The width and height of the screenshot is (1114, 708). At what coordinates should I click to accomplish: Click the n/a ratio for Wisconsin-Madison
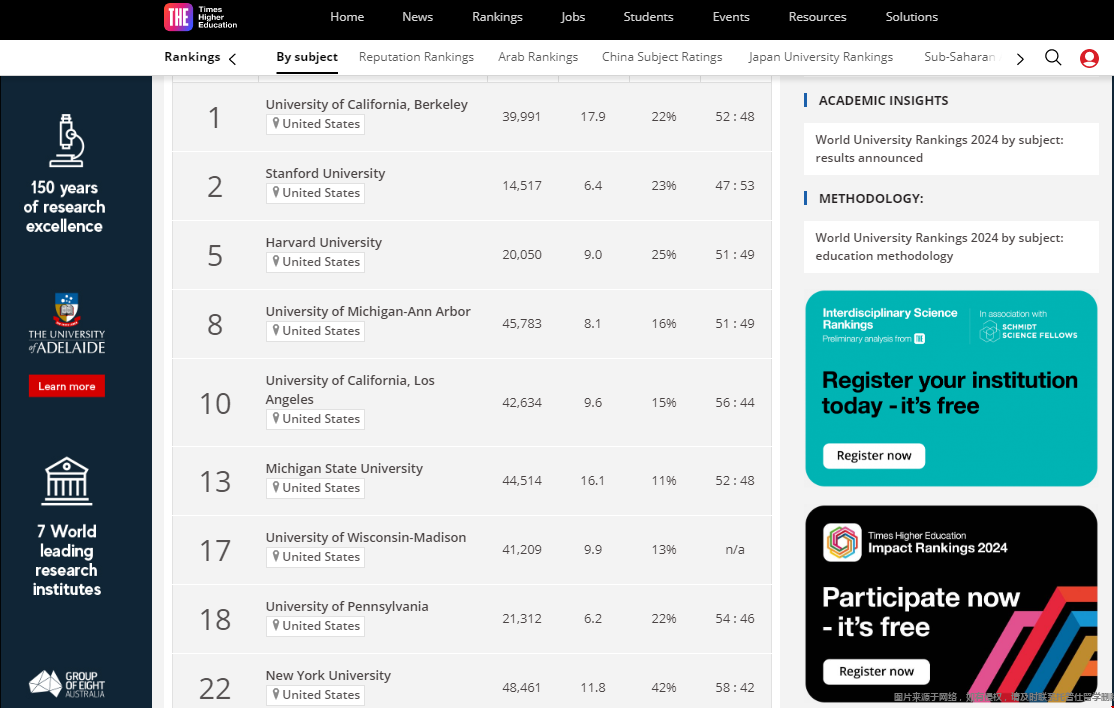click(735, 550)
